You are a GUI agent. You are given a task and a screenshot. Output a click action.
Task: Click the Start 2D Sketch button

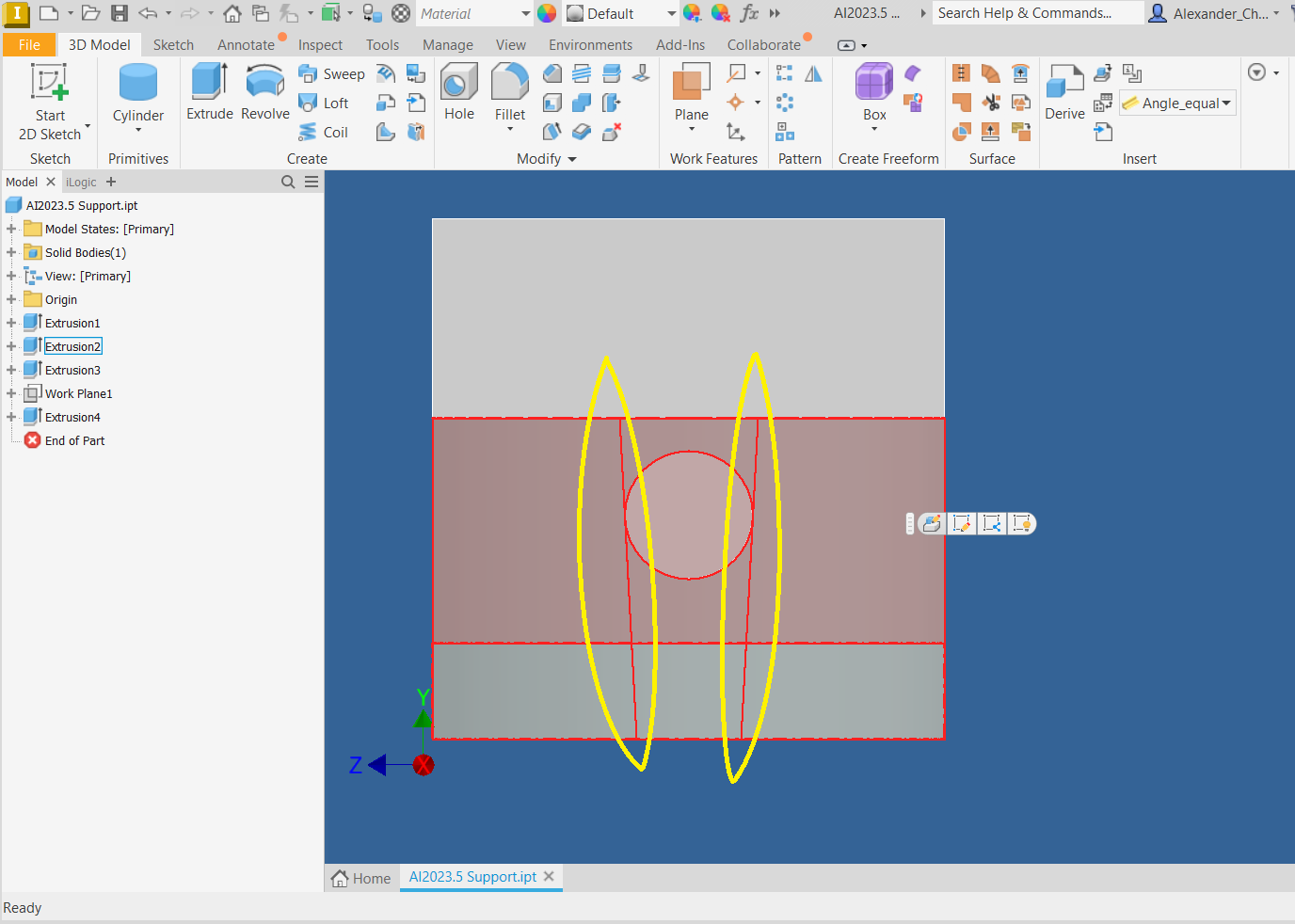click(49, 91)
